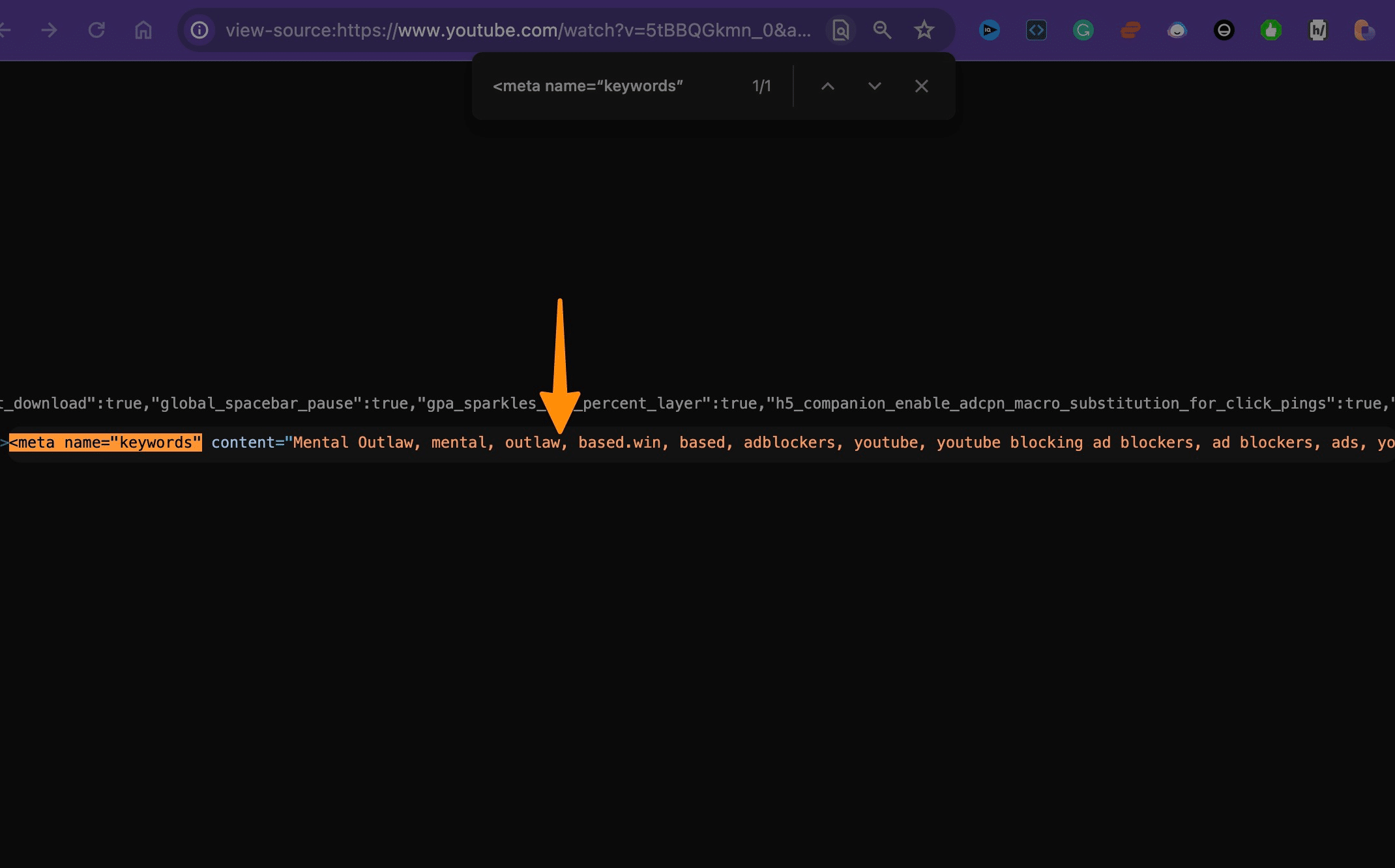Open the orange stacked-shape extension
The height and width of the screenshot is (868, 1395).
[x=1130, y=30]
